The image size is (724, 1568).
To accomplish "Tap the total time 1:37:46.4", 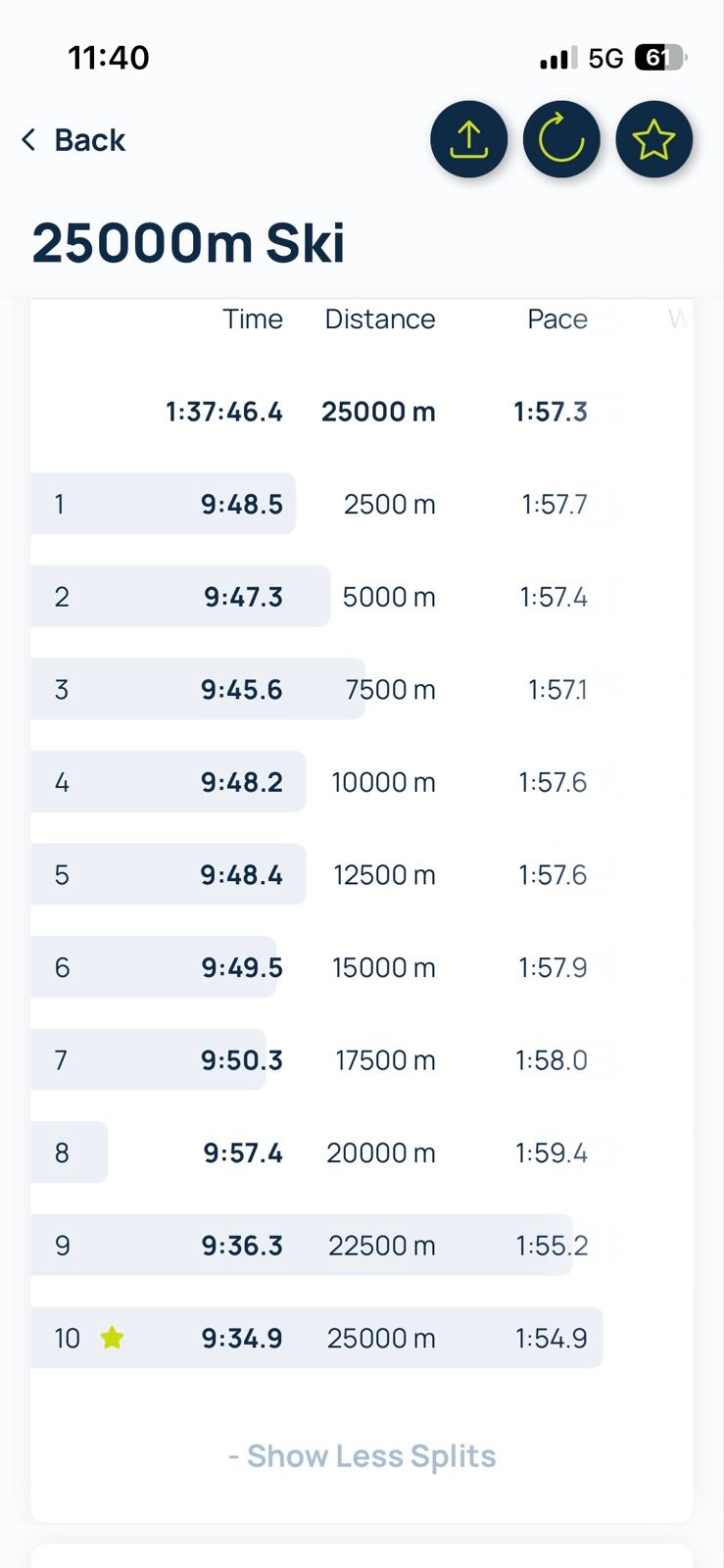I will pos(223,412).
